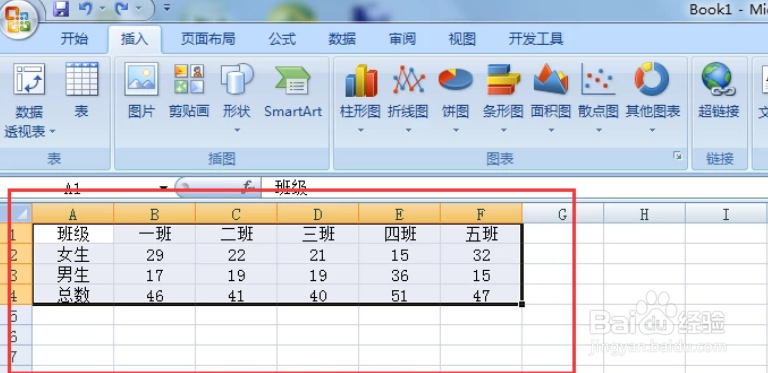The image size is (768, 373).
Task: Insert a 折线图 line chart
Action: point(408,98)
